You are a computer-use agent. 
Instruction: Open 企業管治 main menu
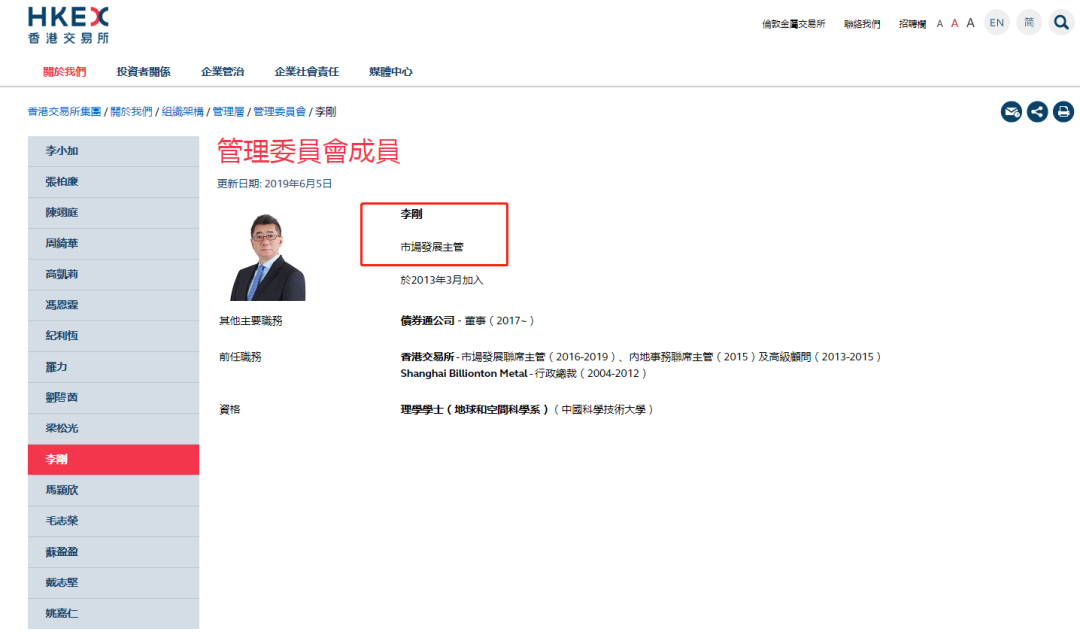pos(222,72)
